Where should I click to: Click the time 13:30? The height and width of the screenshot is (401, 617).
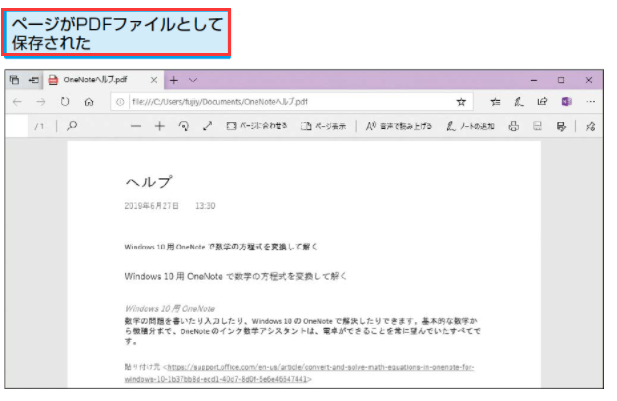tap(205, 206)
